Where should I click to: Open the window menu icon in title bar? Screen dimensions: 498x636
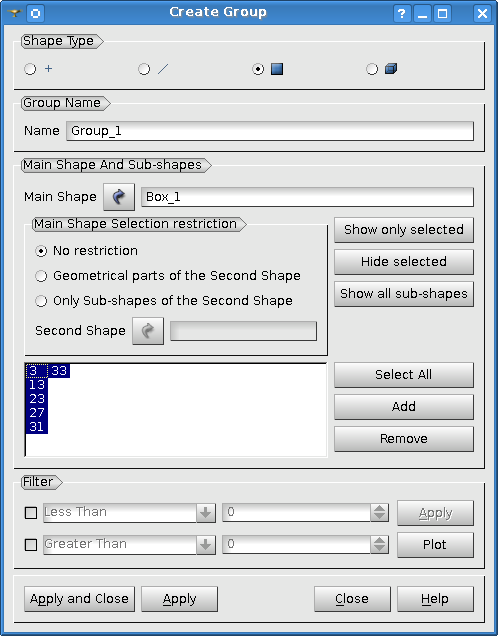(35, 13)
